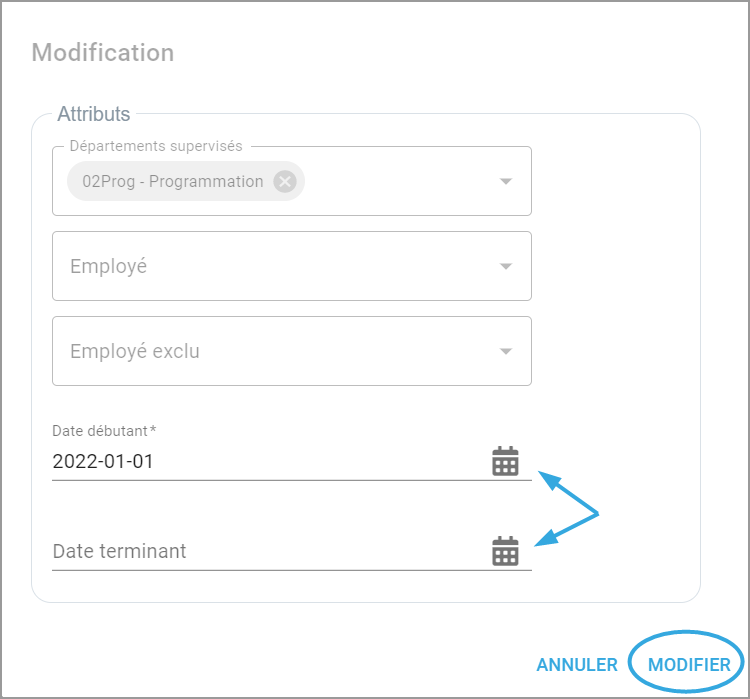
Task: Open the Date débutant calendar picker
Action: point(506,462)
